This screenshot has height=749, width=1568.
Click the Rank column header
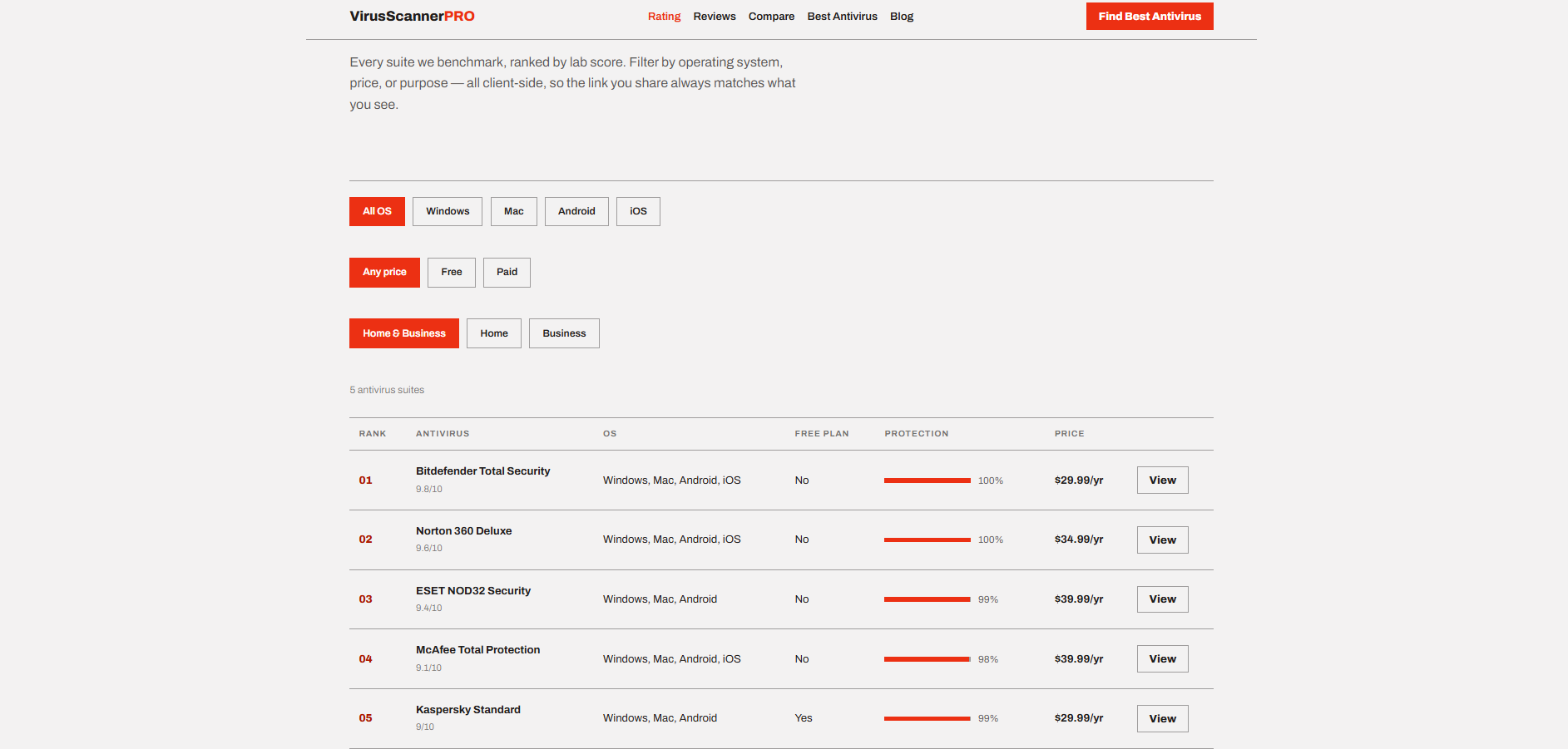pyautogui.click(x=372, y=434)
